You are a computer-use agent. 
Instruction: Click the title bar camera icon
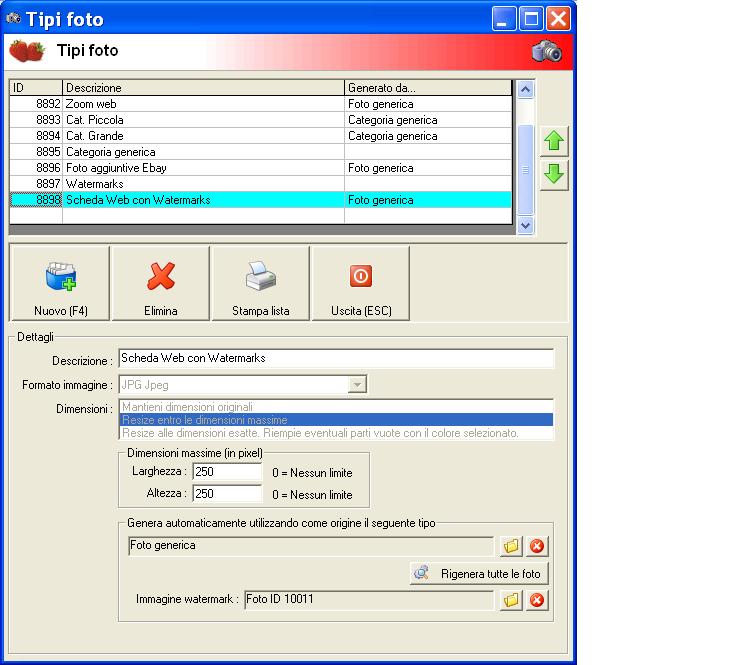[x=13, y=18]
